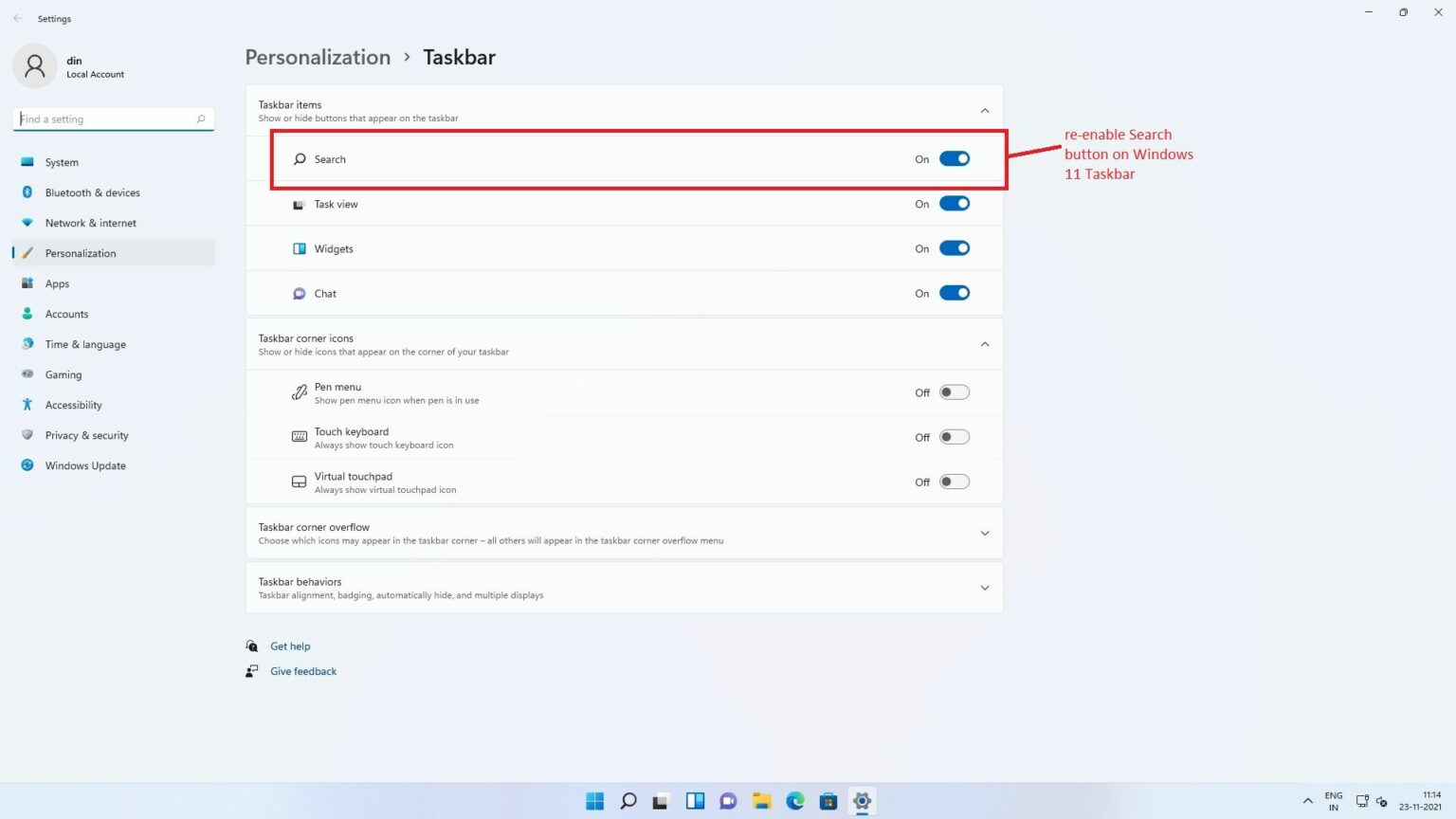Expand the Taskbar corner overflow section
Screen dimensions: 1456x819
click(x=984, y=533)
